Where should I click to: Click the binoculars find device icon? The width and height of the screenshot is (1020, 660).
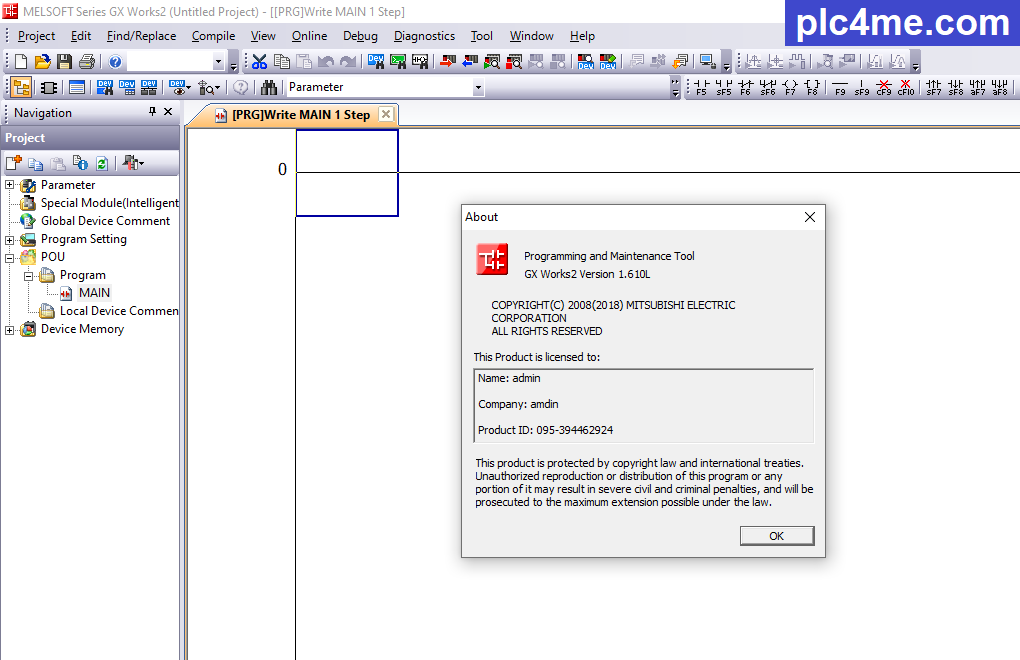269,88
